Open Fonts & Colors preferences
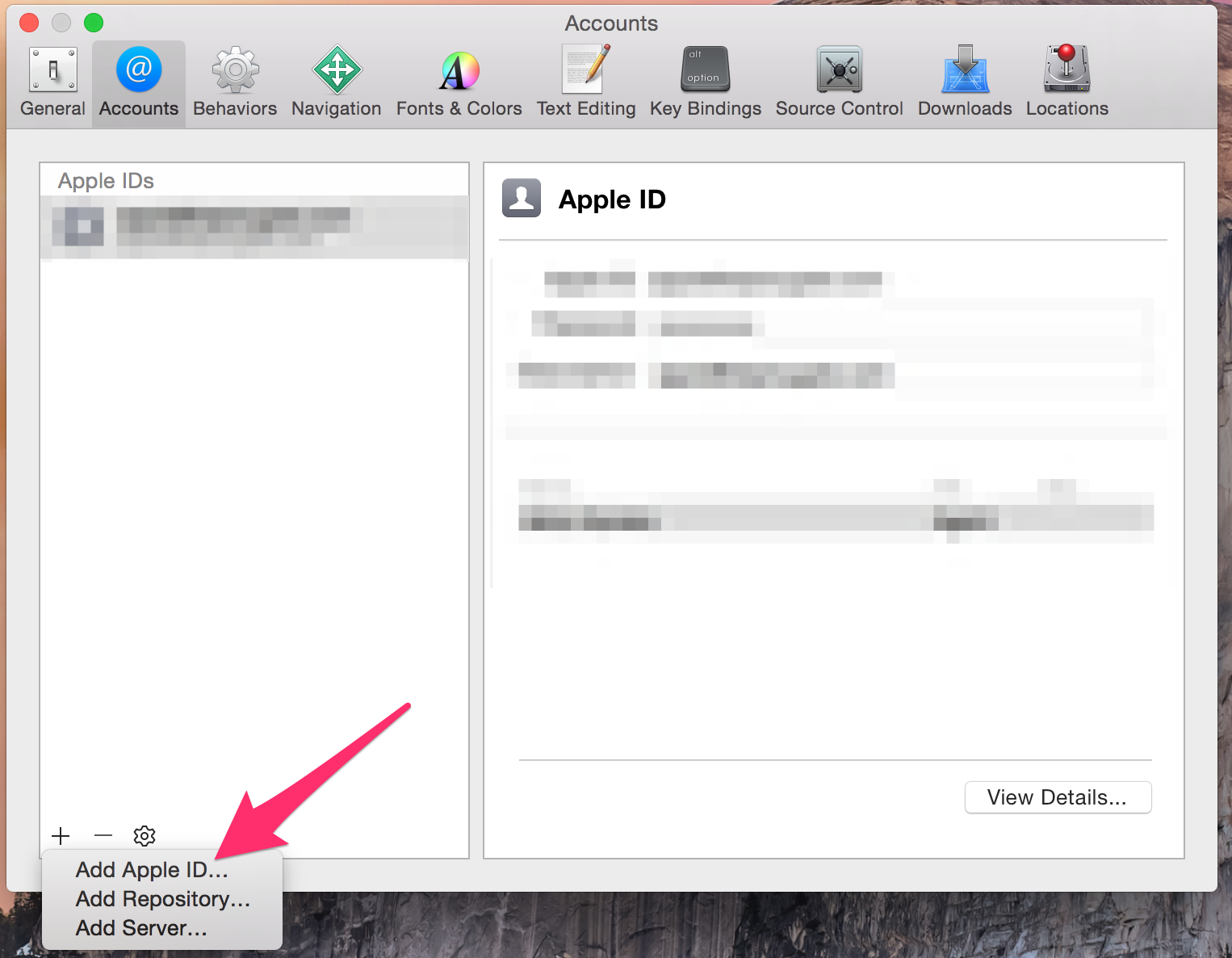 tap(458, 81)
